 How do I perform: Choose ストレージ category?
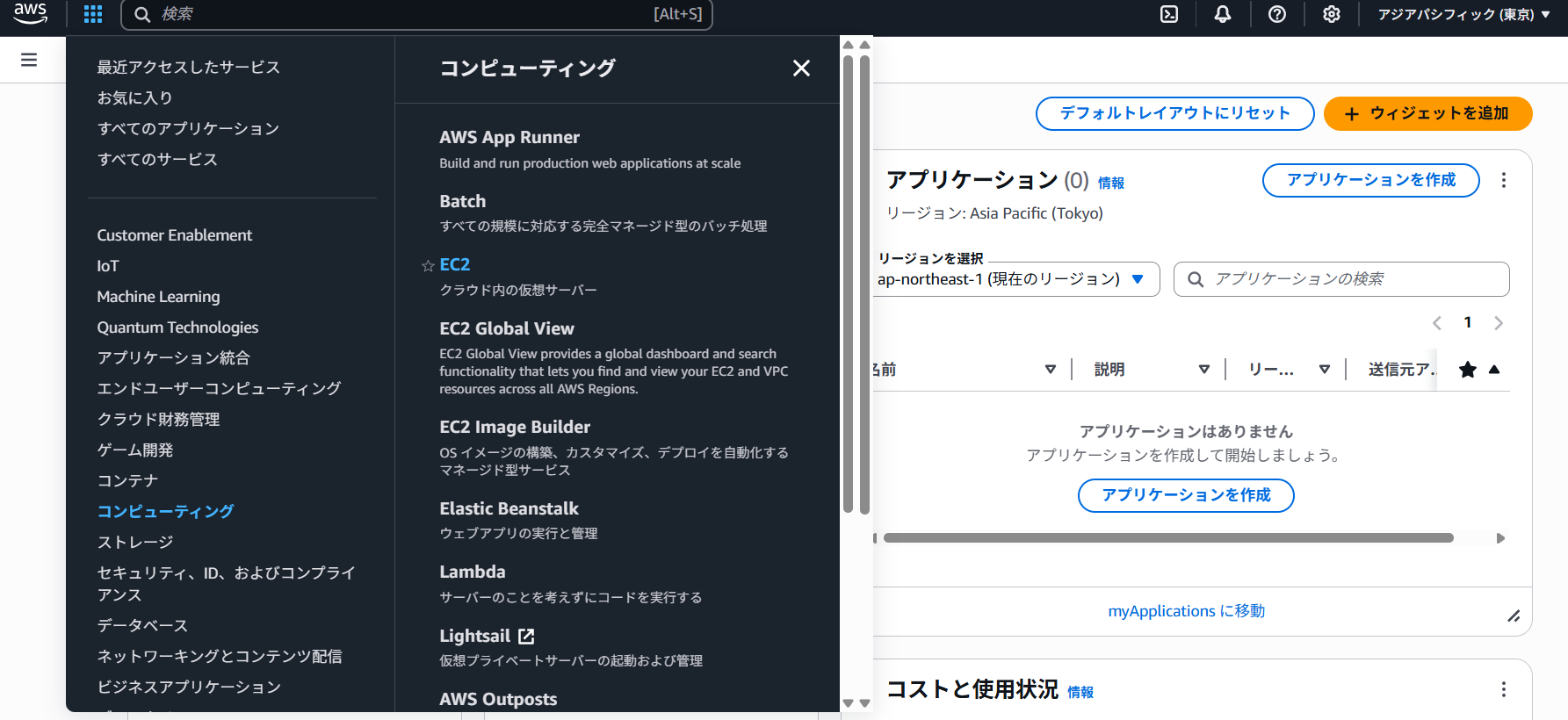[134, 543]
